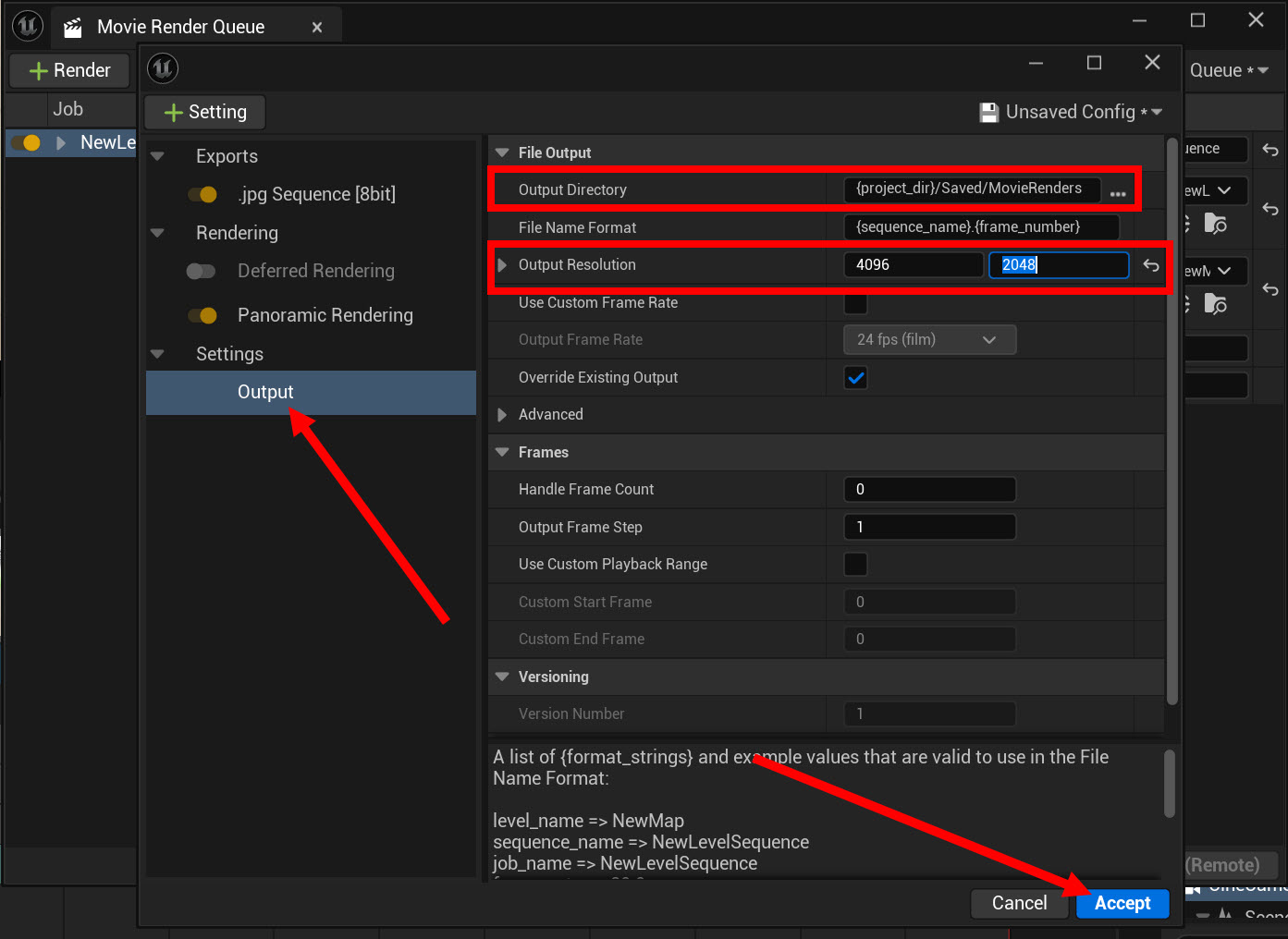Image resolution: width=1288 pixels, height=939 pixels.
Task: Cancel the settings dialog
Action: (x=1020, y=903)
